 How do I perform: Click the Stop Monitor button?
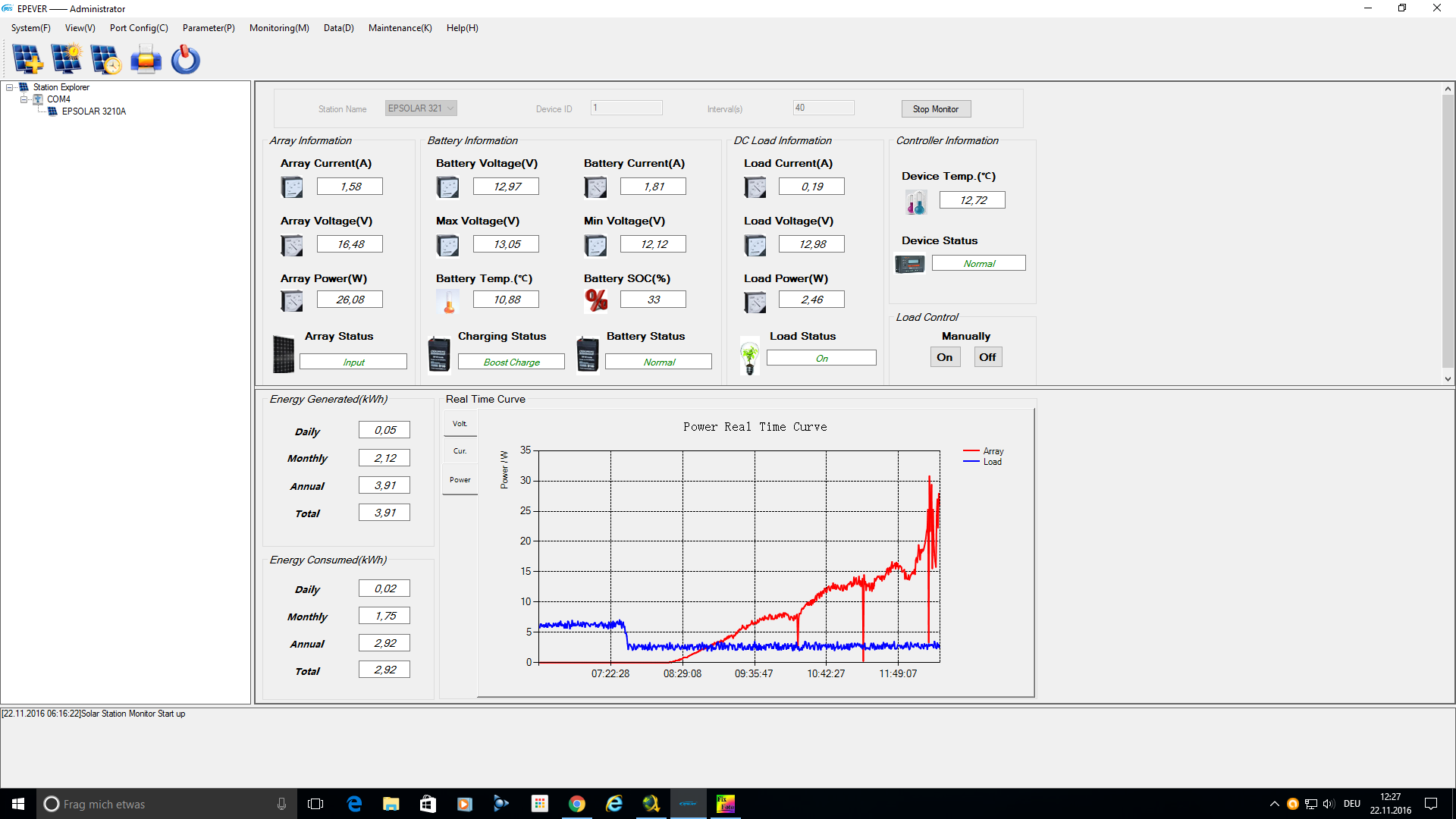[x=935, y=109]
